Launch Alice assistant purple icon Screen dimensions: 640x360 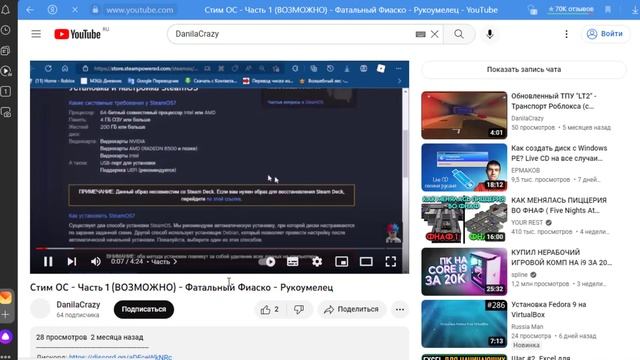tap(6, 337)
